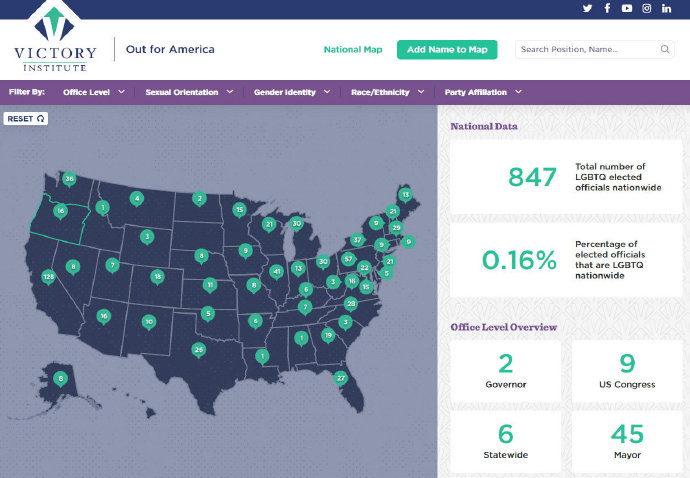Screen dimensions: 690x478
Task: Open the YouTube channel icon
Action: click(x=627, y=9)
